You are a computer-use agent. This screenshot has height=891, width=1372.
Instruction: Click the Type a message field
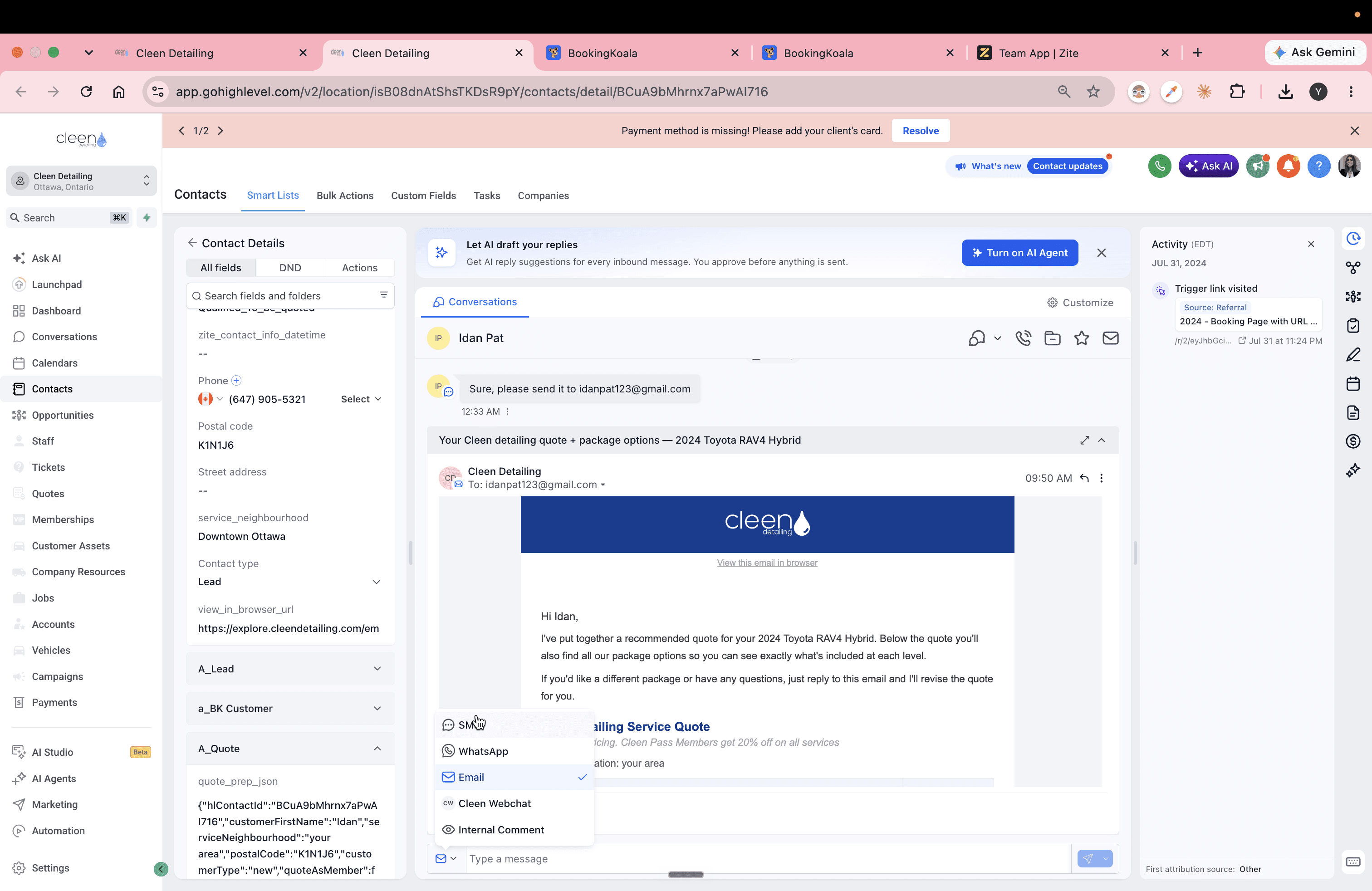tap(768, 859)
